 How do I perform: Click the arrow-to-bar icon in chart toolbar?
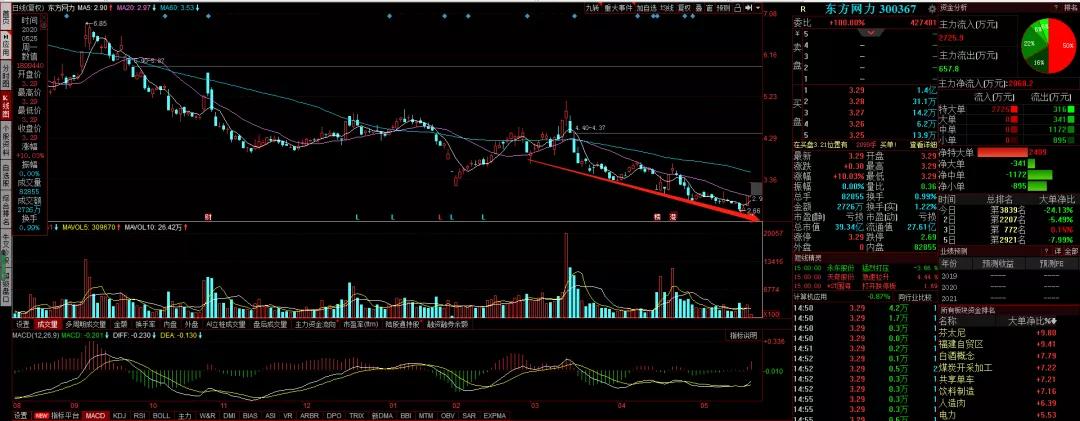[x=750, y=8]
